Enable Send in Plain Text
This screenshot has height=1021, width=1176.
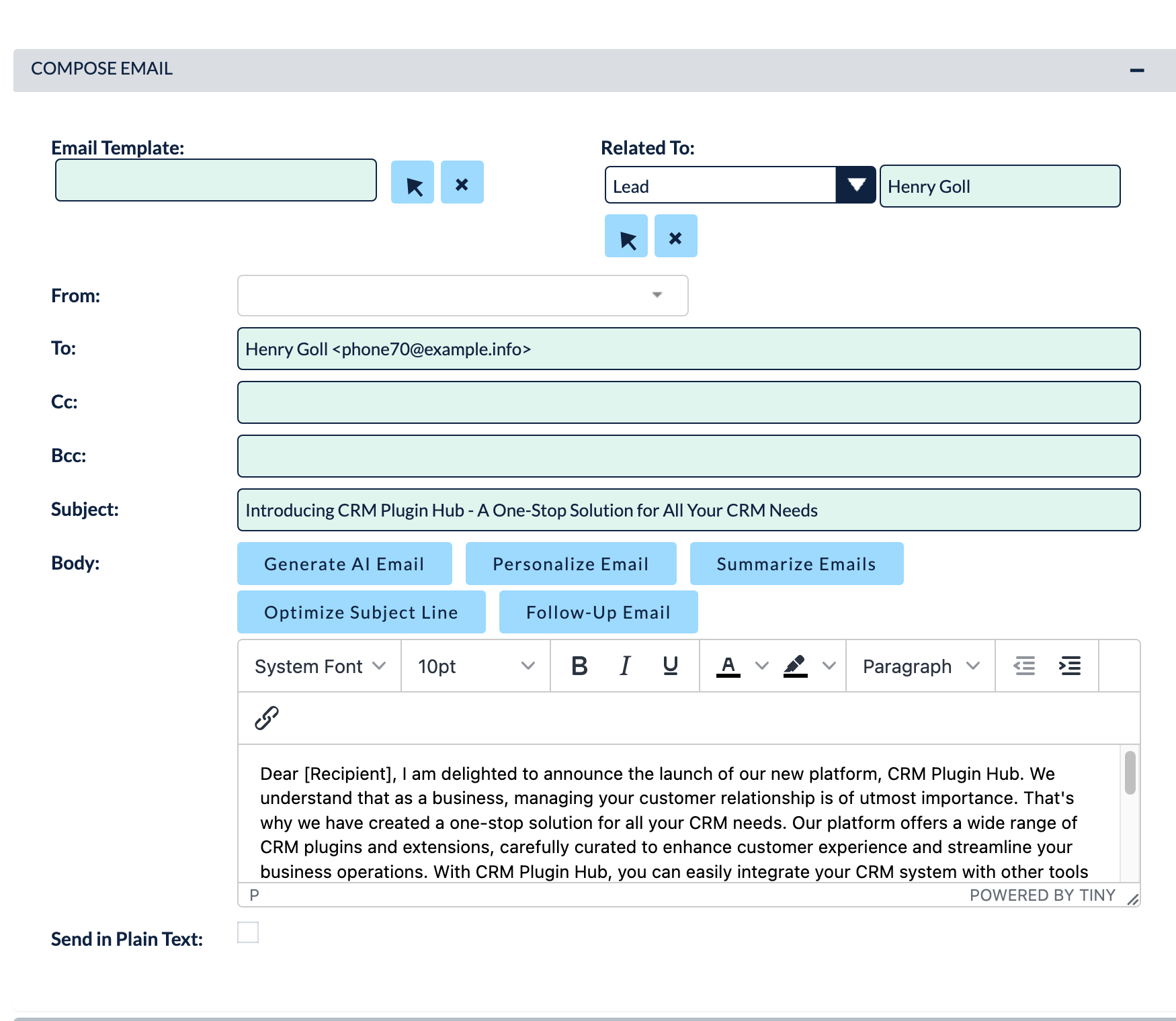(248, 932)
